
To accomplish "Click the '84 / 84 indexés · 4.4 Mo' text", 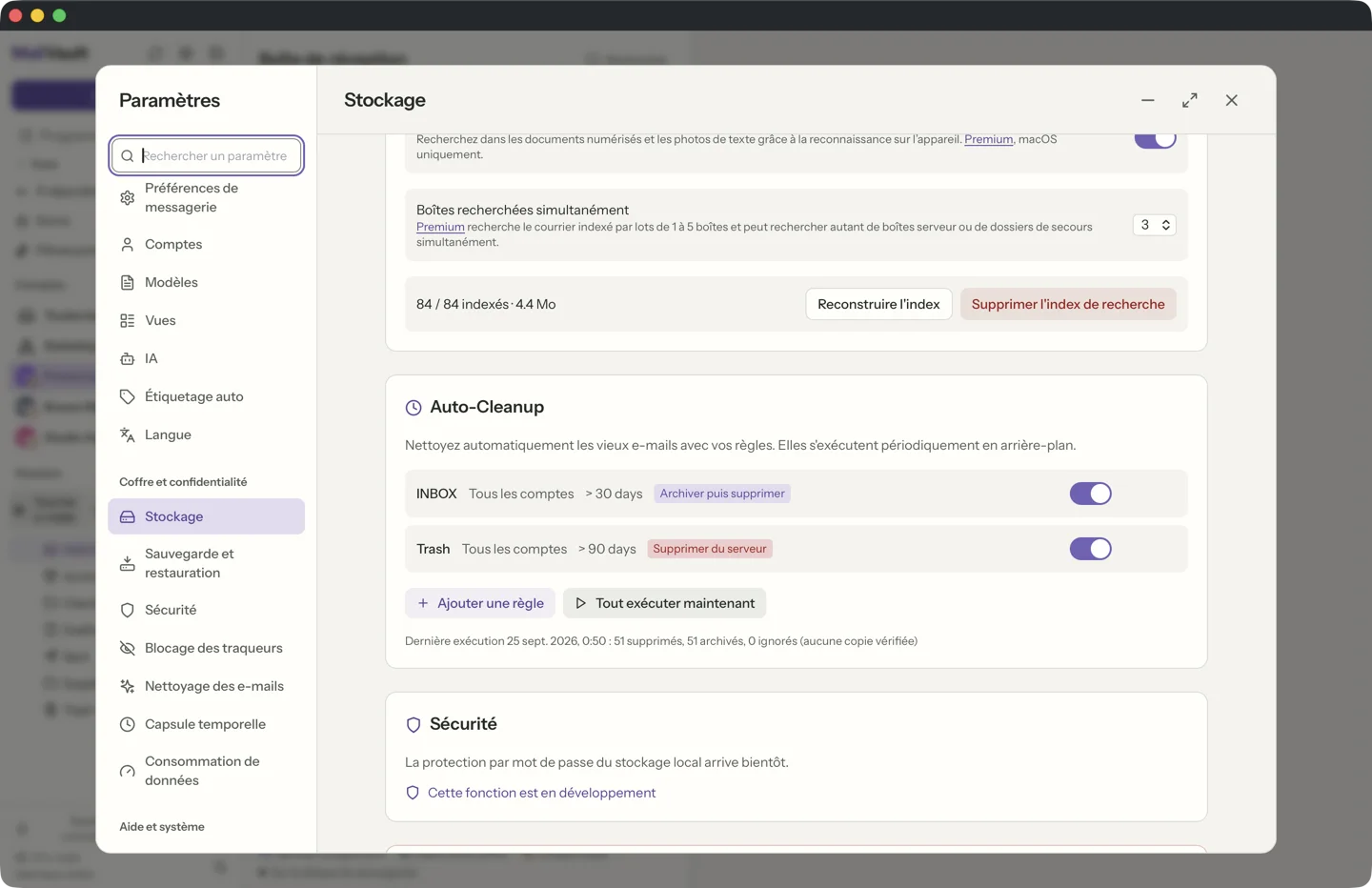I will pyautogui.click(x=486, y=304).
